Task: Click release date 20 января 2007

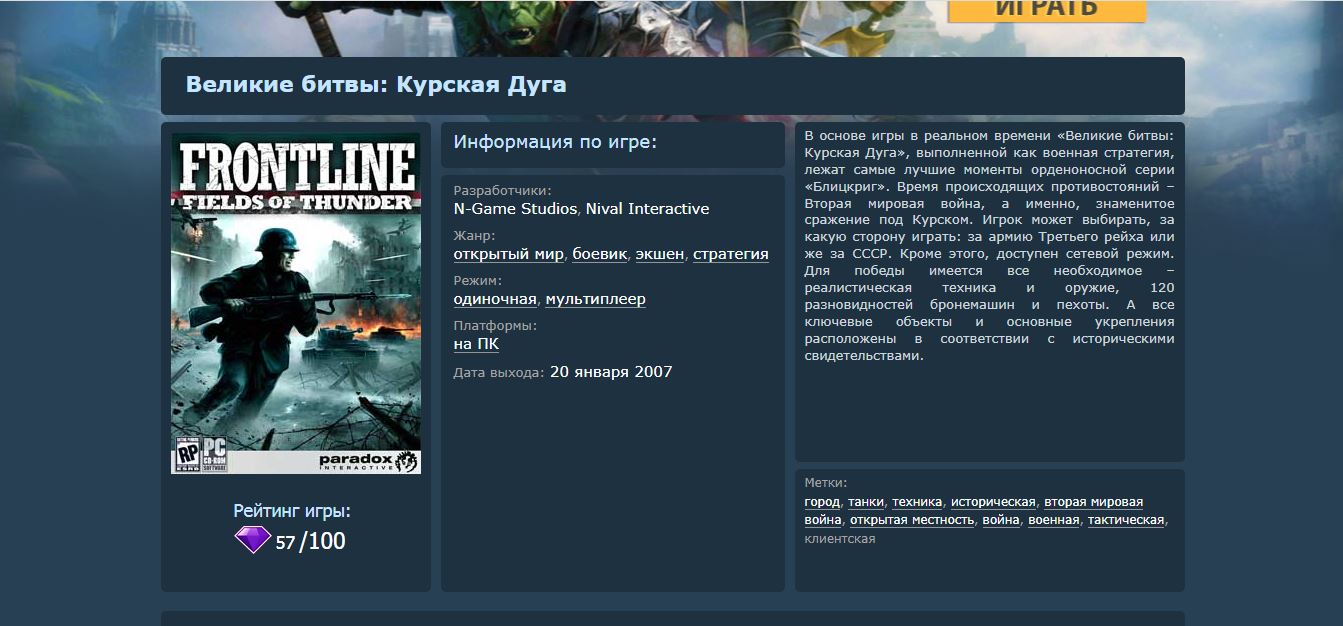Action: click(x=611, y=372)
